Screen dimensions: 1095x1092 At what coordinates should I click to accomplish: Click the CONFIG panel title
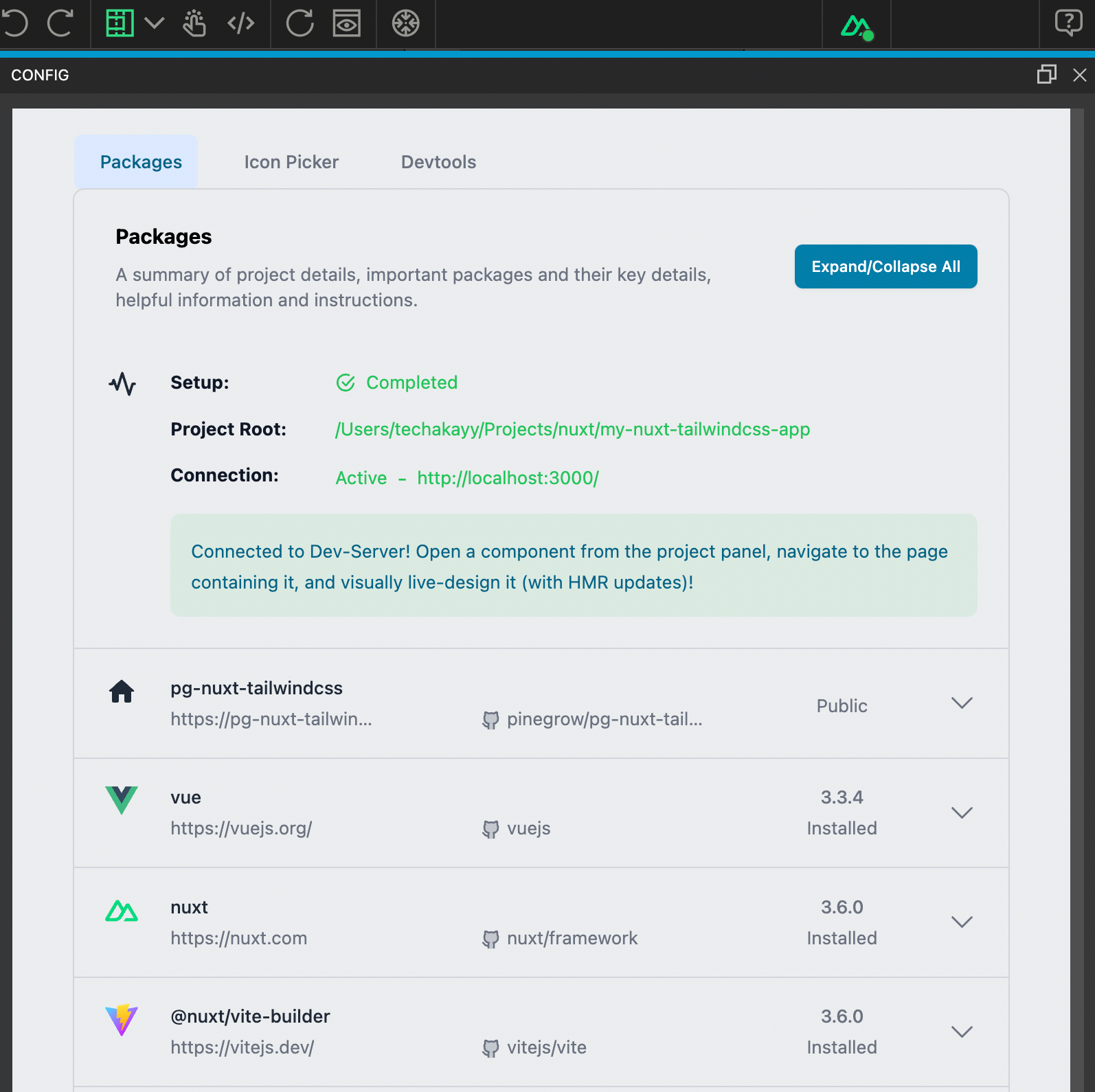pyautogui.click(x=40, y=75)
